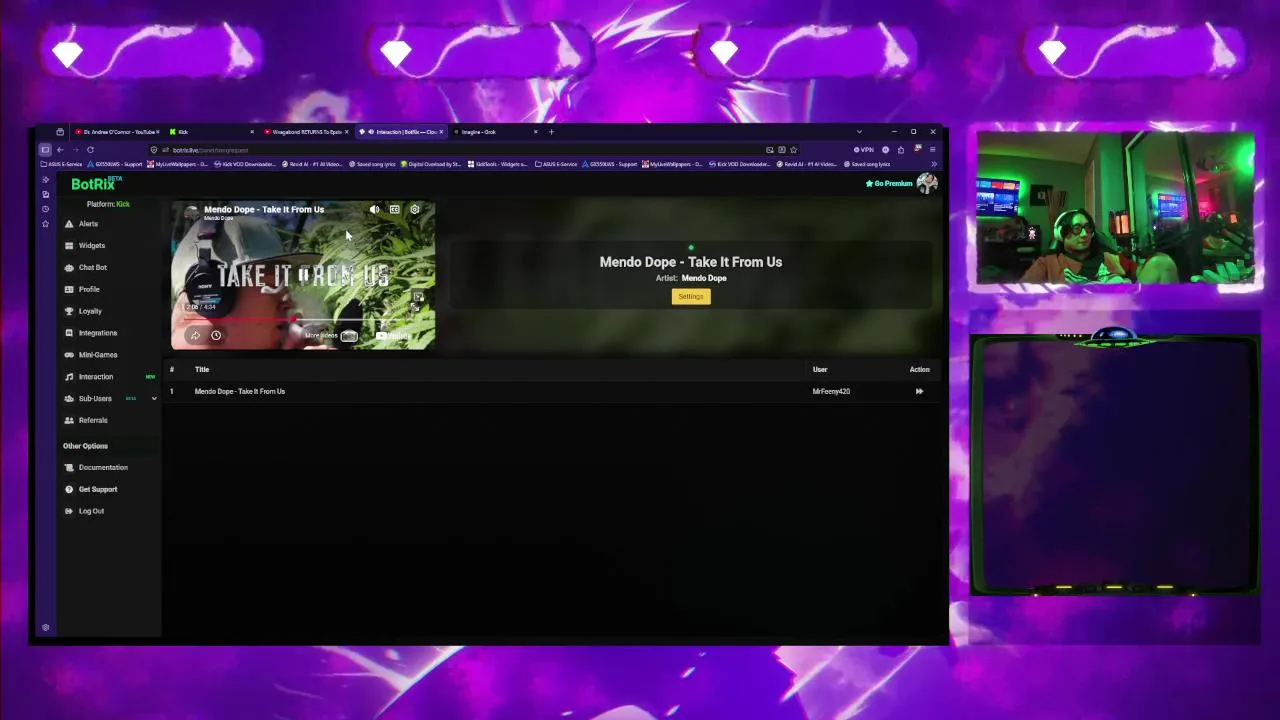Image resolution: width=1280 pixels, height=720 pixels.
Task: Toggle closed captions on the video player
Action: (394, 209)
